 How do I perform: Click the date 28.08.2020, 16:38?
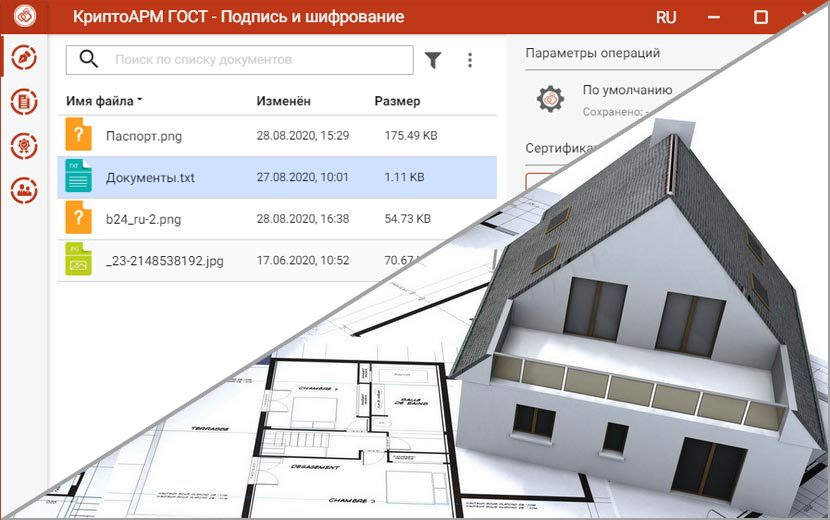coord(303,219)
